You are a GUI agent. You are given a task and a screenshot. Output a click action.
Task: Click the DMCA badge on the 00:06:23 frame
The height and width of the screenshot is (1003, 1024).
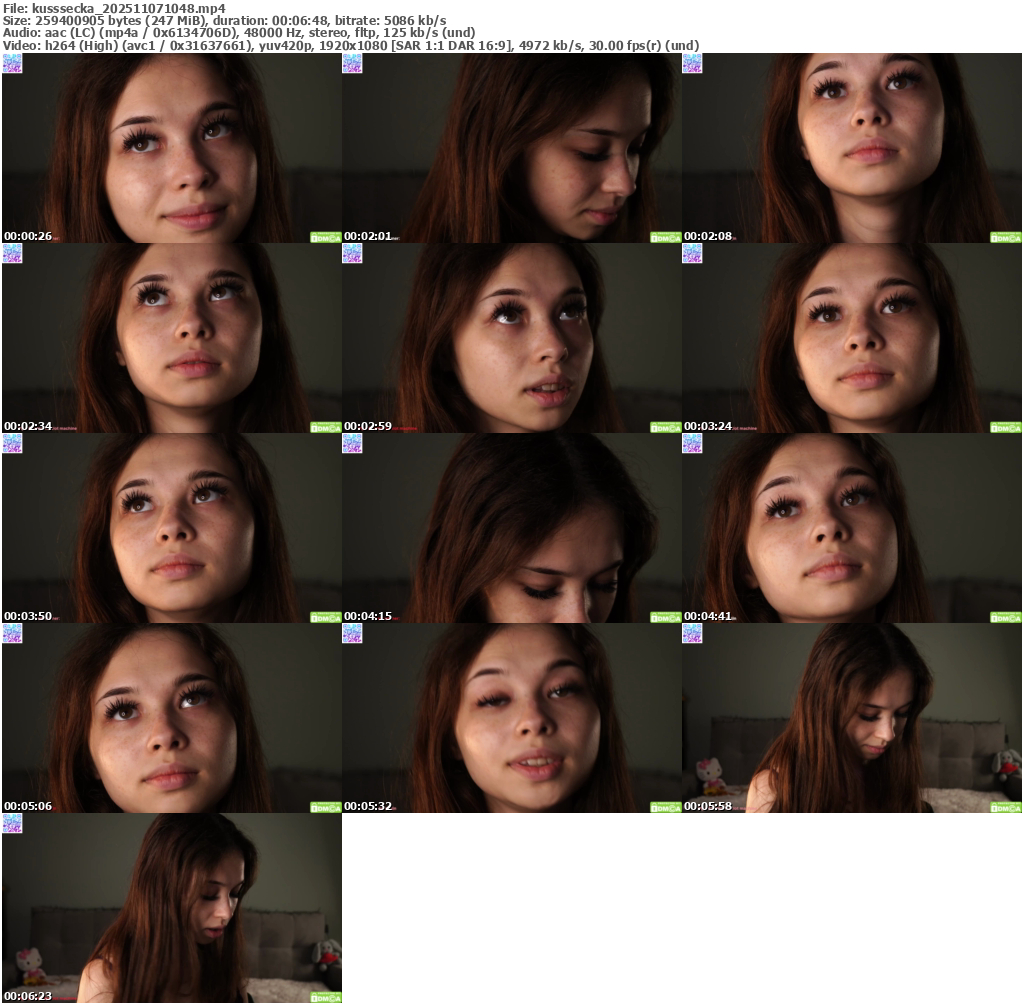pos(325,997)
